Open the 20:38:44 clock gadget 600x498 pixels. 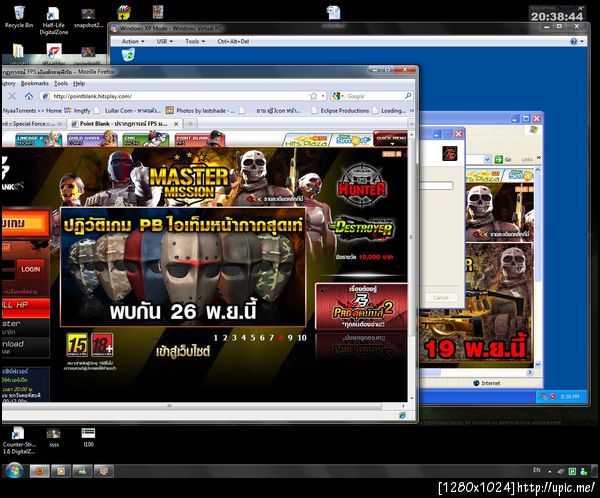[557, 16]
